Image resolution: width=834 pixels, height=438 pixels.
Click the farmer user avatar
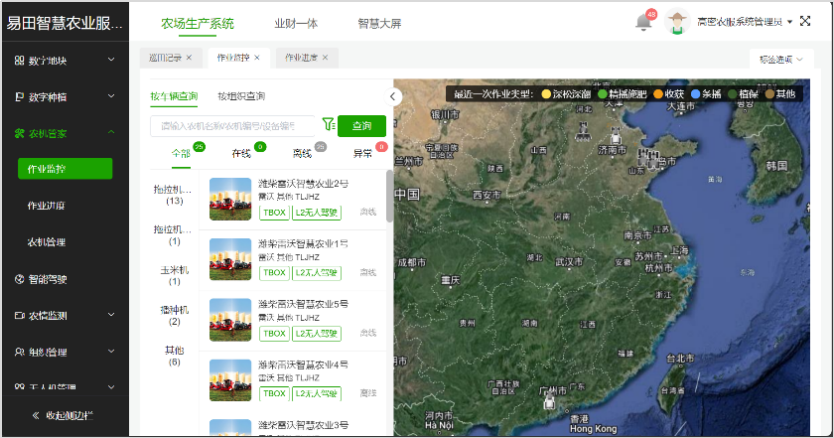(679, 22)
